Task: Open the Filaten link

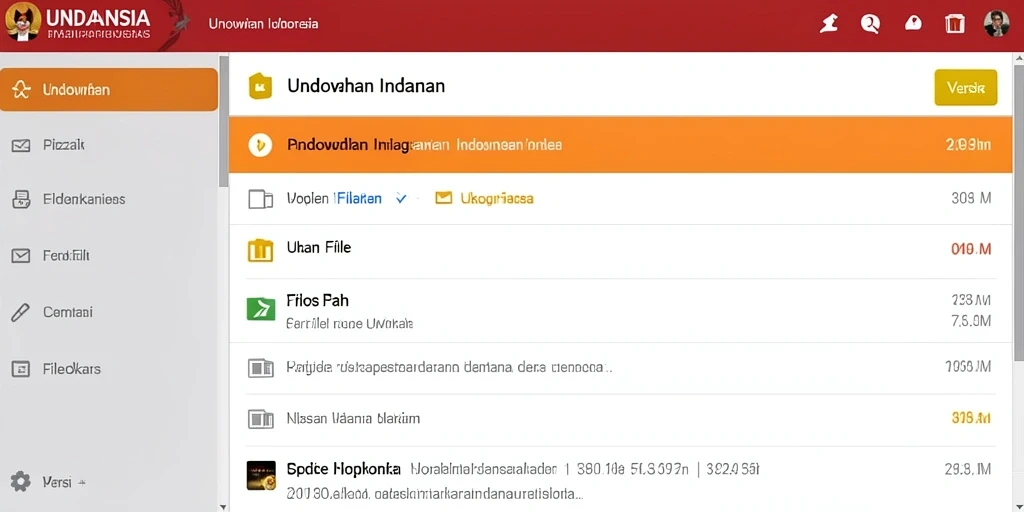Action: pyautogui.click(x=358, y=199)
